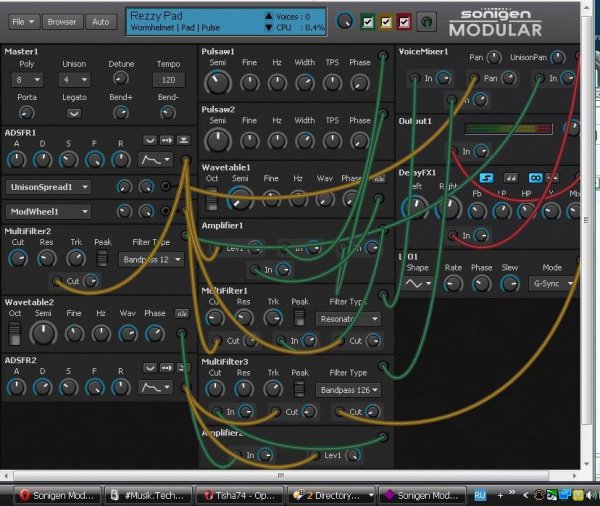Open MultiFilter1 Resonator filter type dropdown
The height and width of the screenshot is (506, 600).
348,319
